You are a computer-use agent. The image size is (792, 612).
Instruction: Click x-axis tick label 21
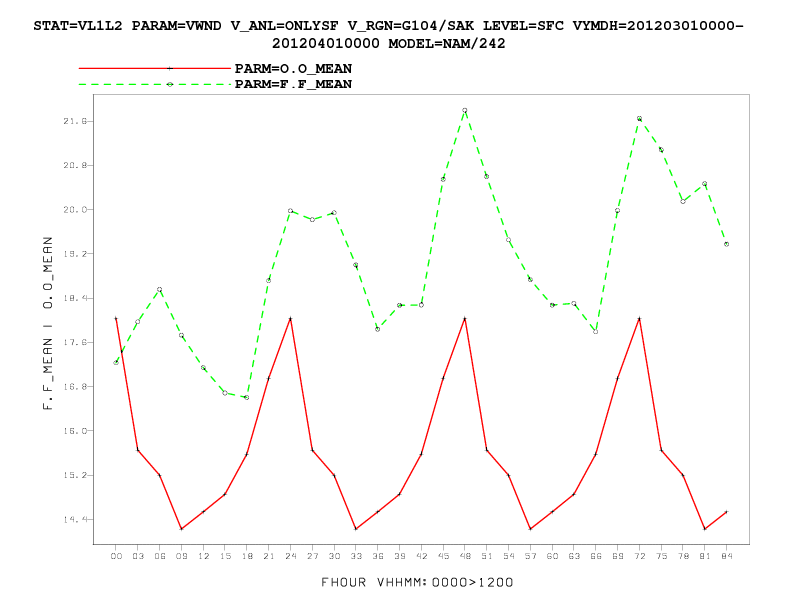pos(269,556)
